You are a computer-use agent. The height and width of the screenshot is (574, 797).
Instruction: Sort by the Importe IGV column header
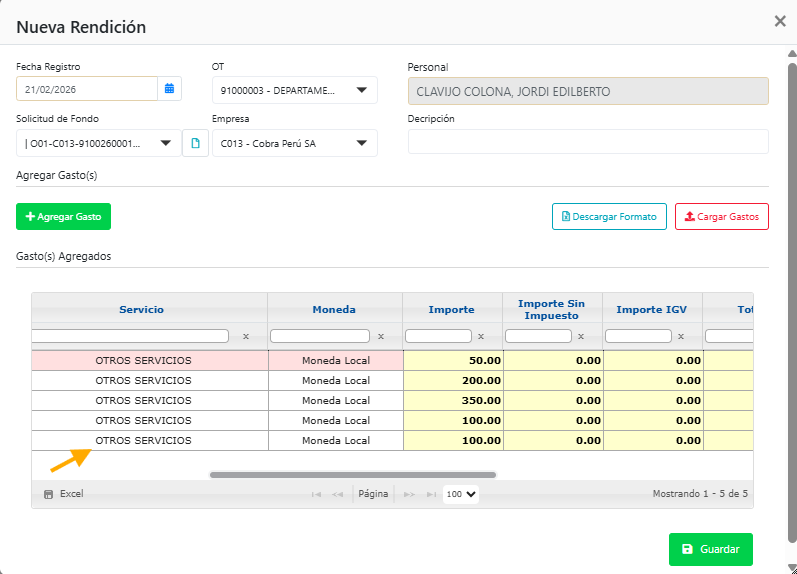point(651,310)
